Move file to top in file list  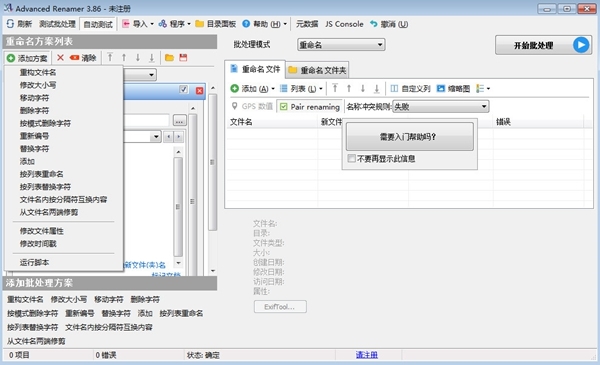335,88
